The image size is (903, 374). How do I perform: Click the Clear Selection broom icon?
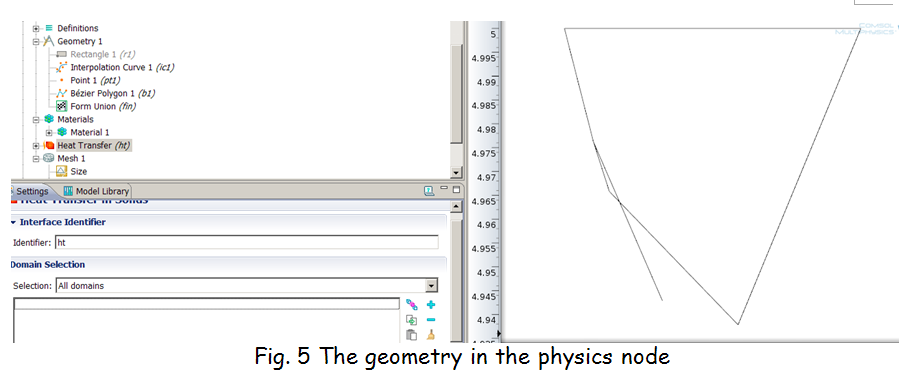tap(431, 335)
